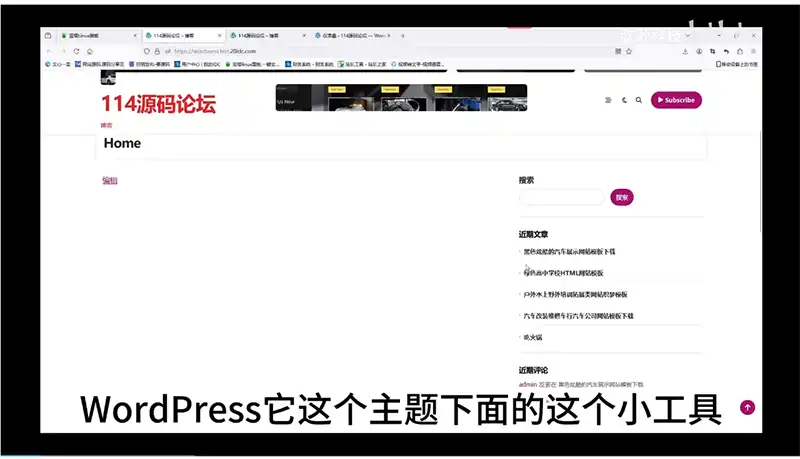This screenshot has width=800, height=459.
Task: Reload the page with the refresh icon
Action: 76,51
